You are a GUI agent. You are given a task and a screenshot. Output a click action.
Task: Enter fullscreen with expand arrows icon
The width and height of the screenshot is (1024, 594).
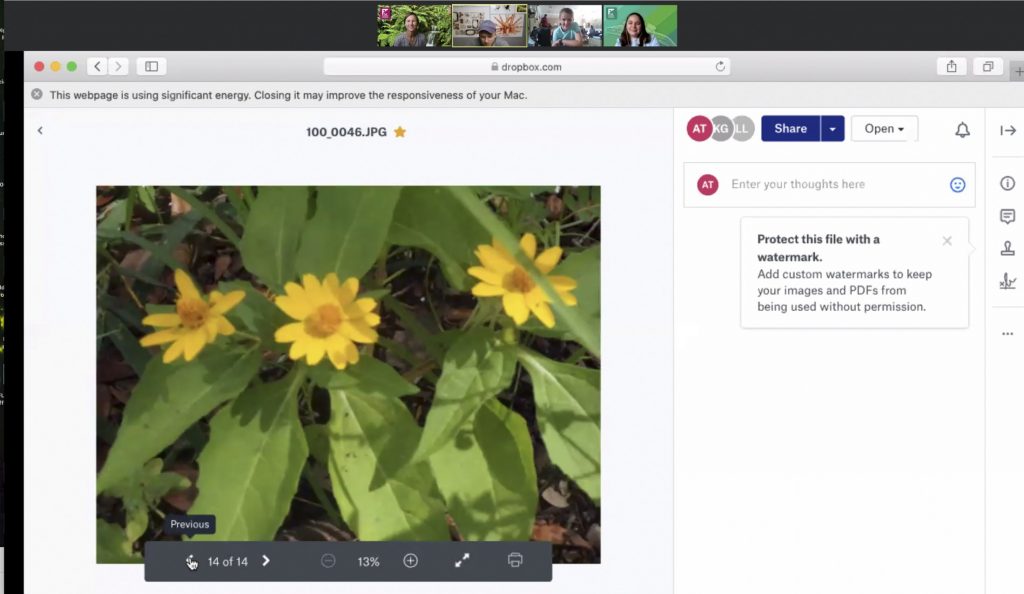coord(462,561)
